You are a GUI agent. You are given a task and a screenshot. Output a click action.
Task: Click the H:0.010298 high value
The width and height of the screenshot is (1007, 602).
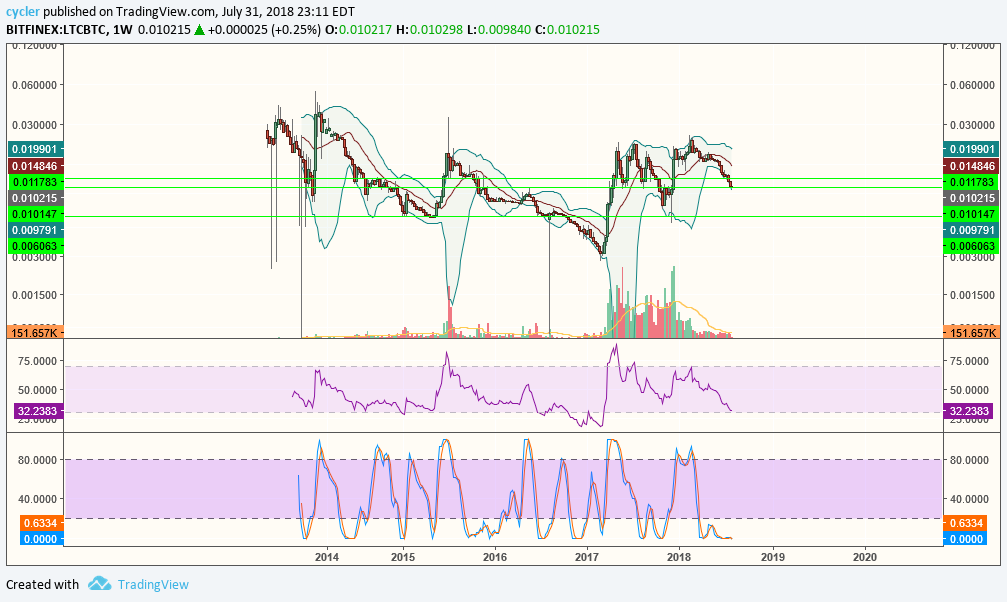[429, 30]
